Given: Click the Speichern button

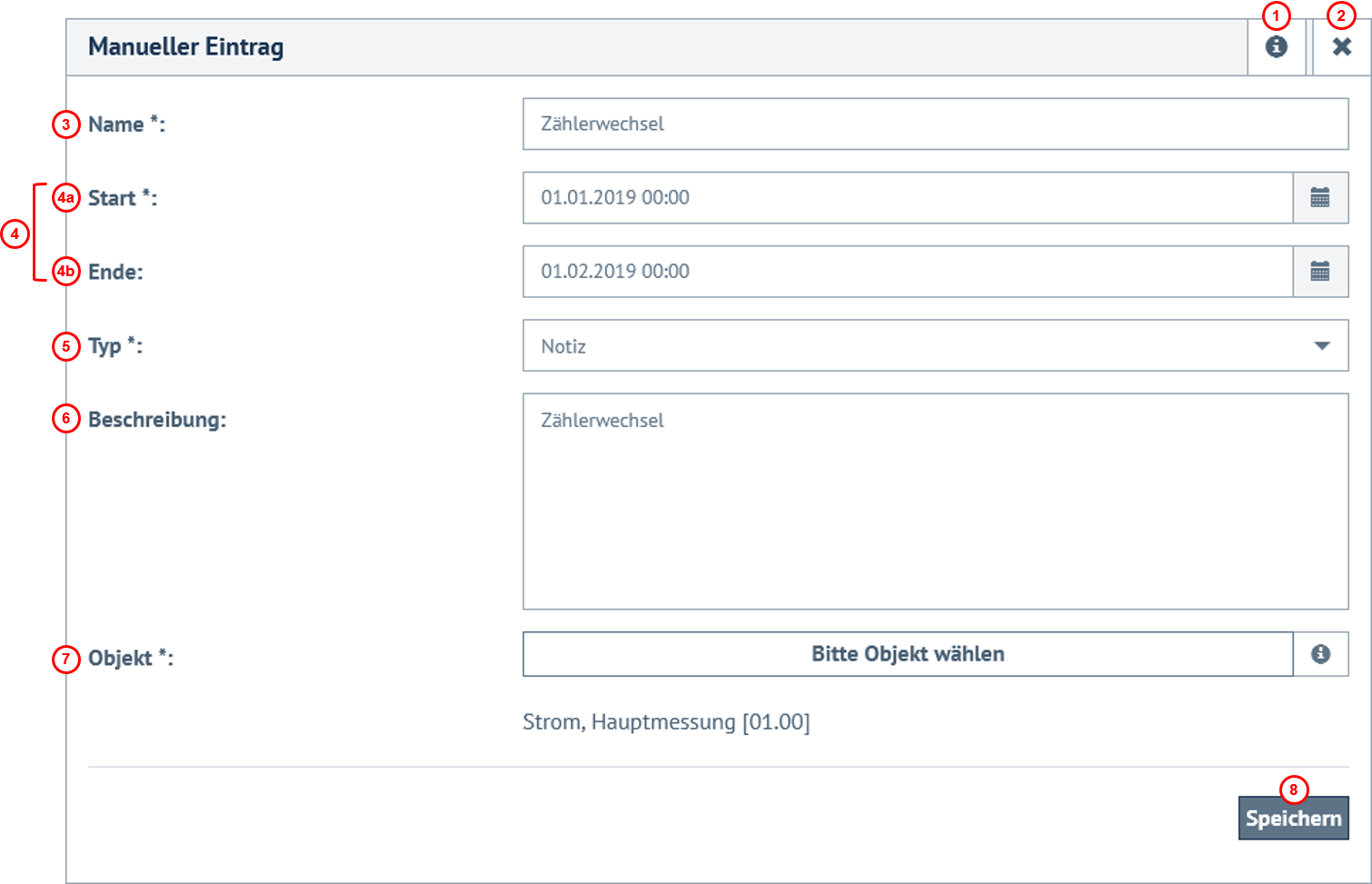Looking at the screenshot, I should (1293, 817).
